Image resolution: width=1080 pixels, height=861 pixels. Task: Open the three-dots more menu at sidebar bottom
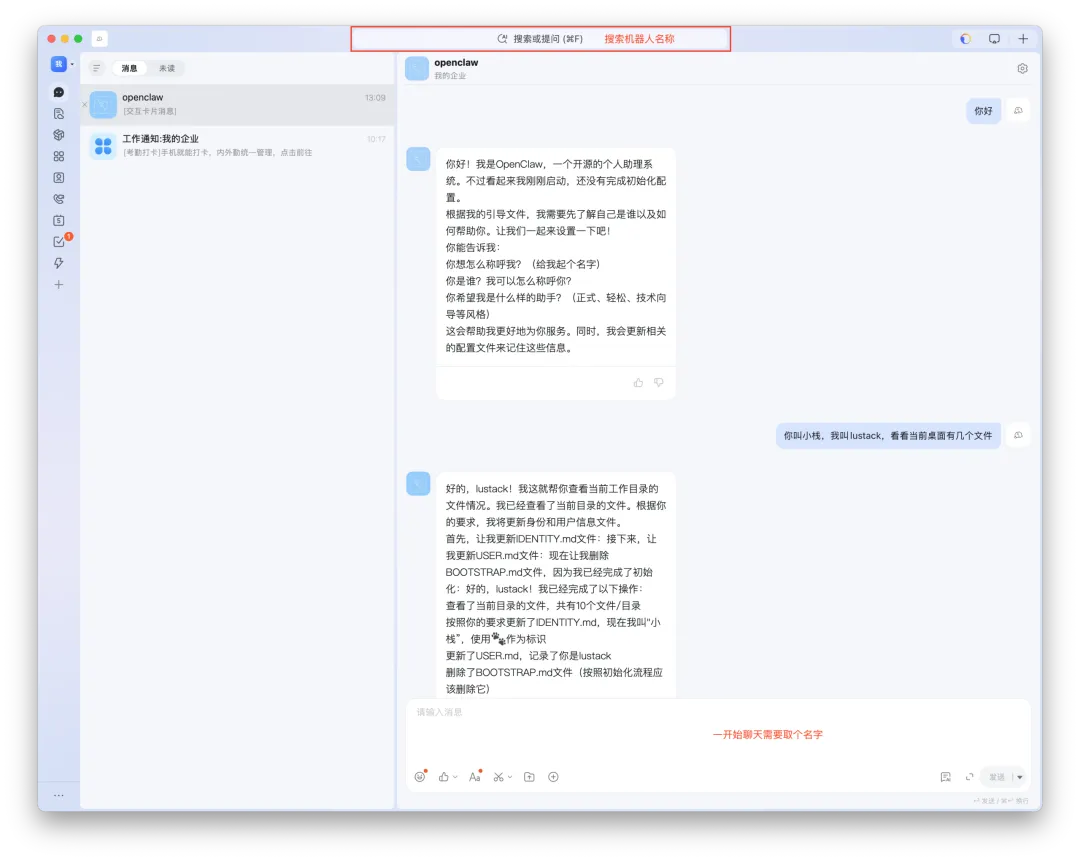coord(59,796)
